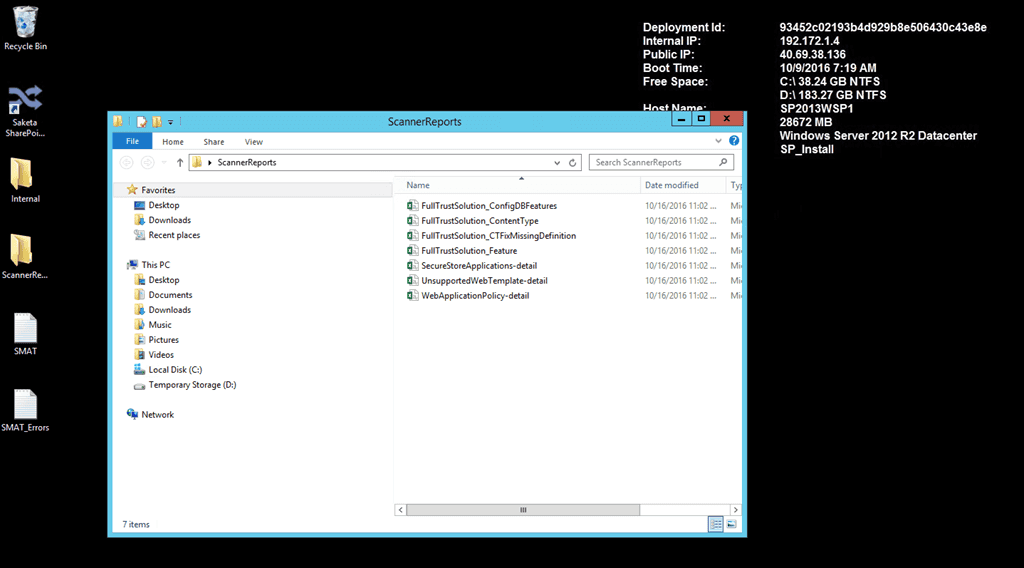
Task: Select FullTrustSolution_Feature file
Action: 469,251
